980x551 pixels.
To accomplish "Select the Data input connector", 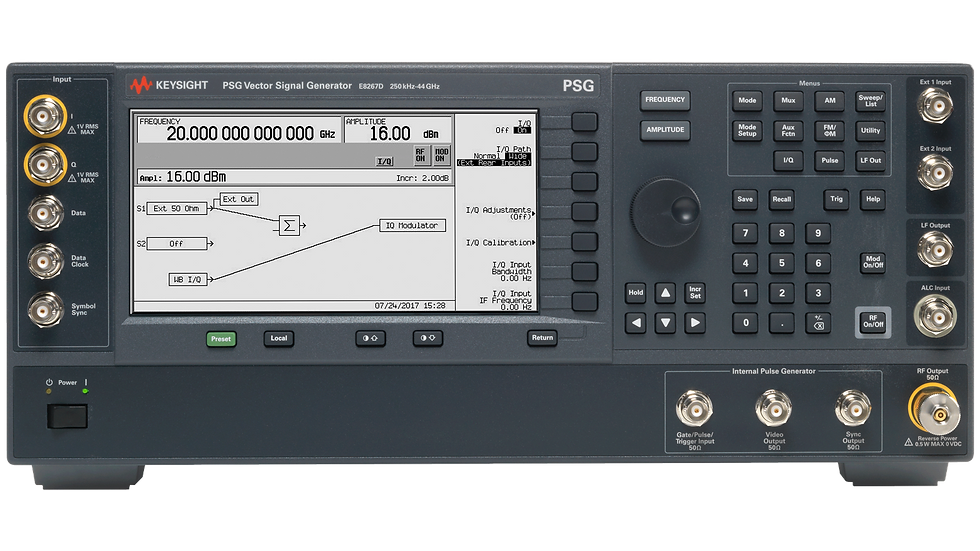I will coord(44,213).
